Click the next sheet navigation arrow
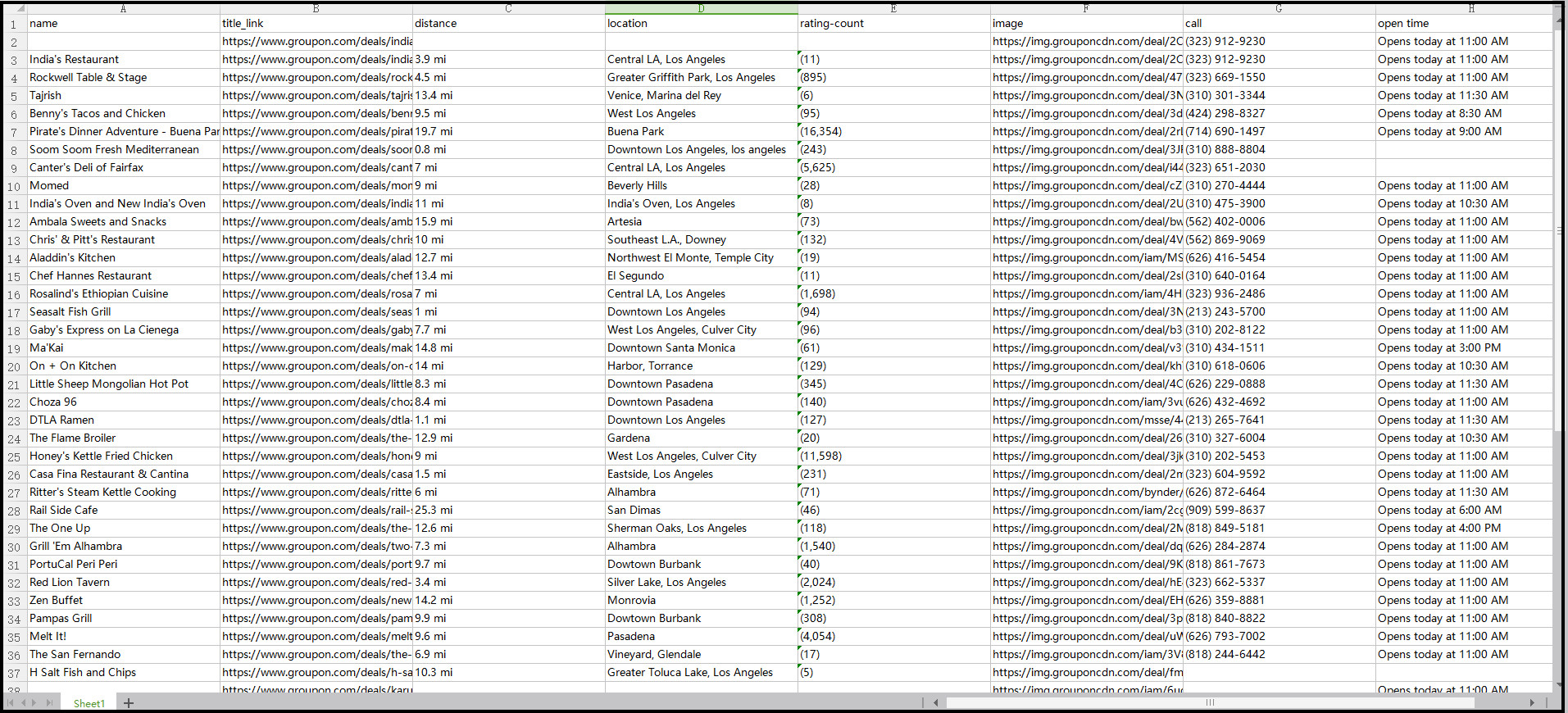The width and height of the screenshot is (1568, 713). pyautogui.click(x=35, y=702)
